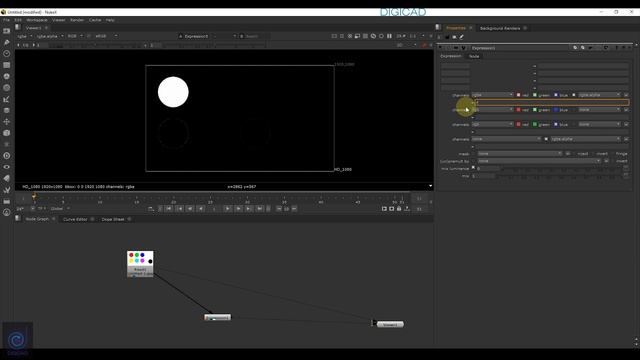Toggle blue channel checkbox in first channels row

(556, 95)
